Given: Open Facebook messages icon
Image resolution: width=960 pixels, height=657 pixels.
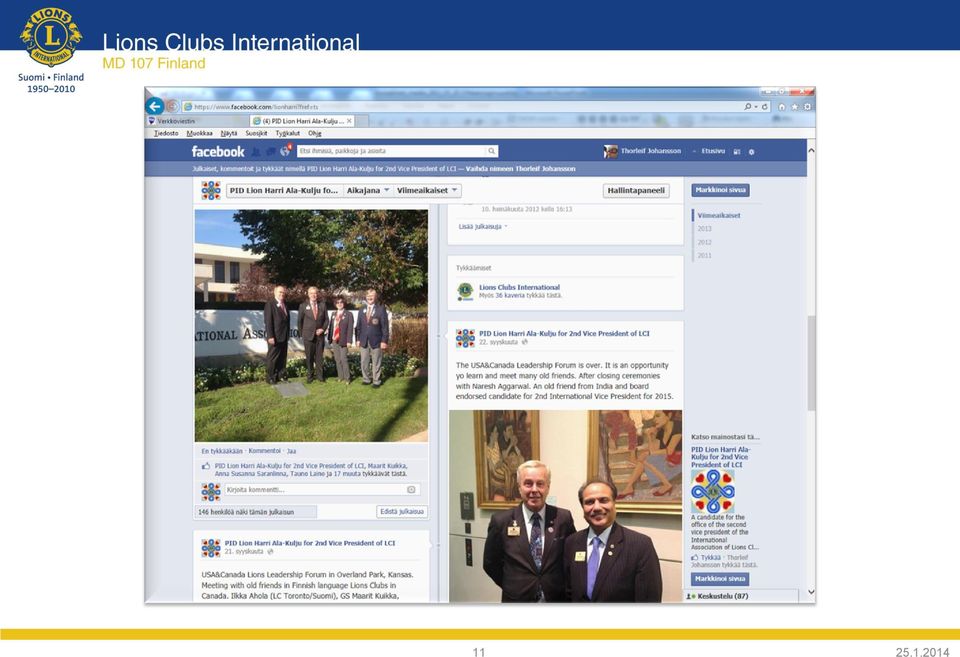Looking at the screenshot, I should (270, 151).
